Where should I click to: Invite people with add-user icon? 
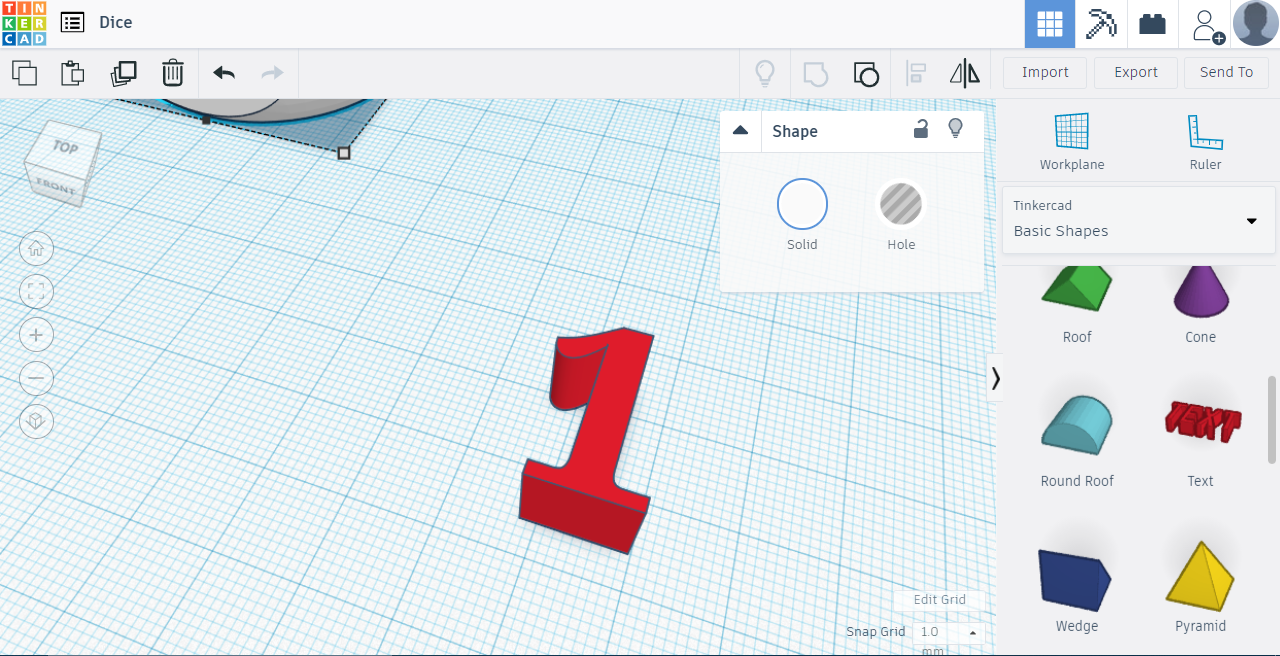[1207, 25]
